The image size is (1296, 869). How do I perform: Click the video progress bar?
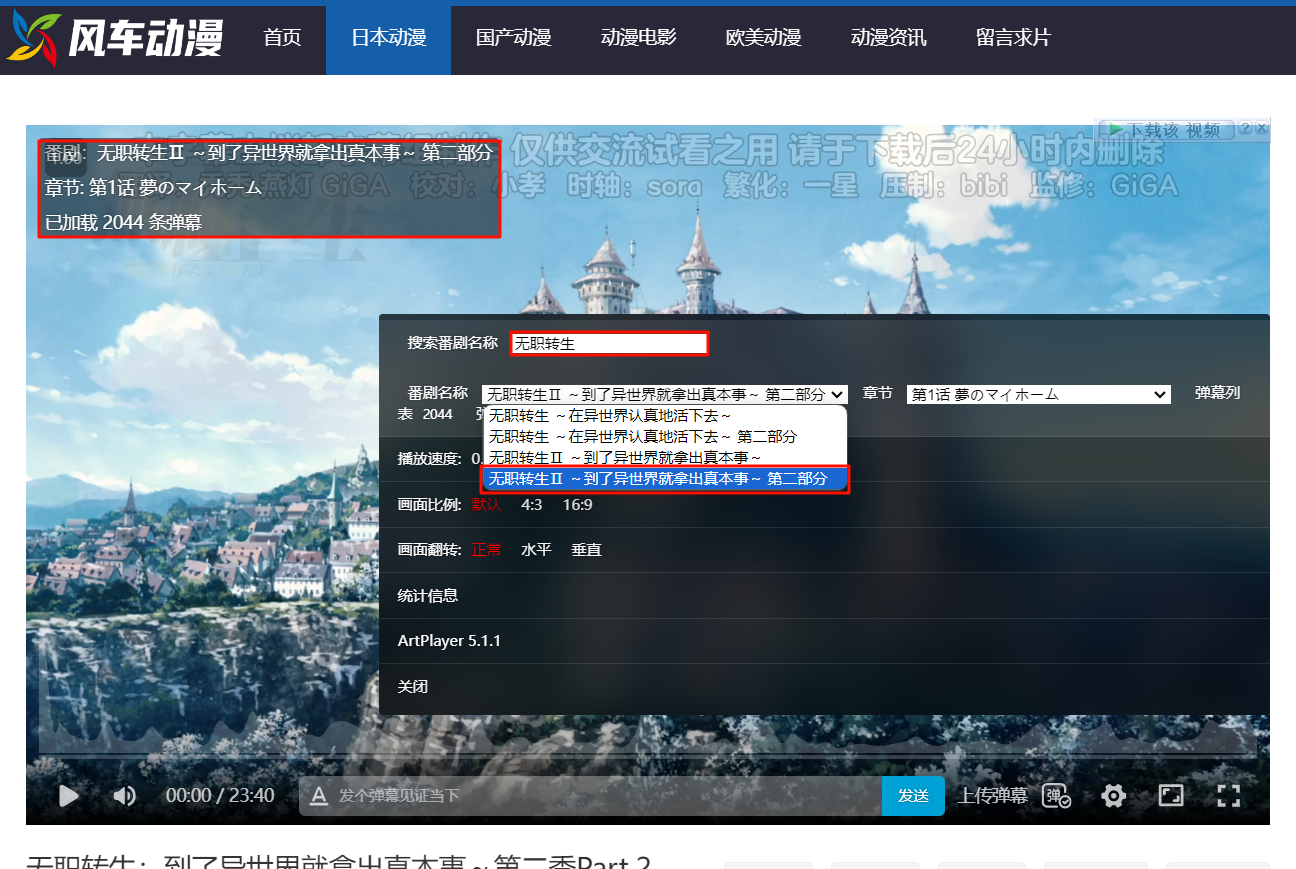click(648, 753)
